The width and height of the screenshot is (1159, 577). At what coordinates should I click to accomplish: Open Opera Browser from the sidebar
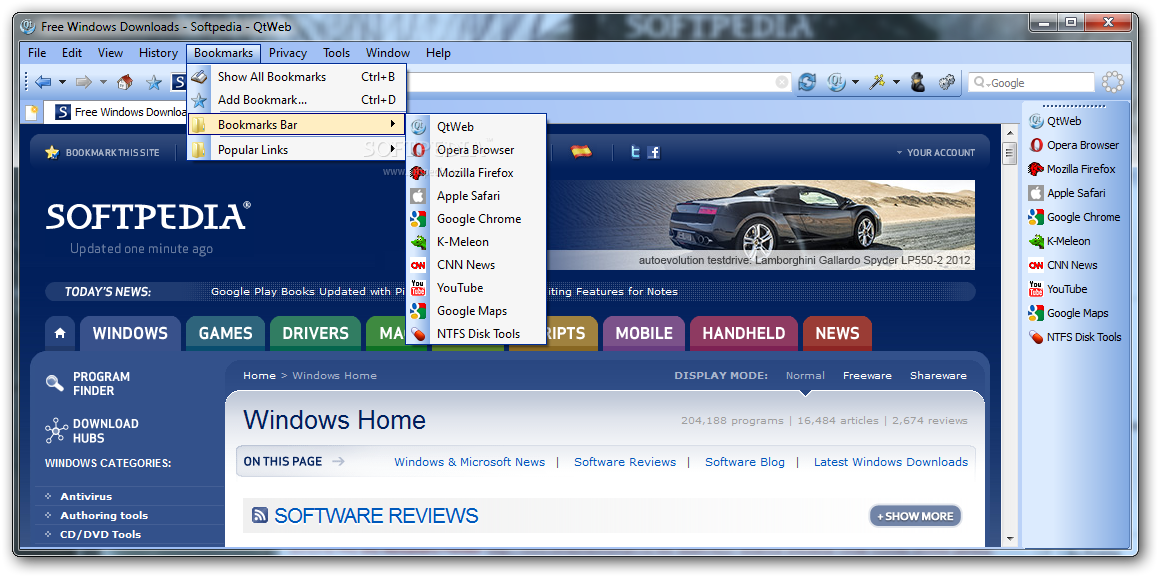pos(1074,145)
